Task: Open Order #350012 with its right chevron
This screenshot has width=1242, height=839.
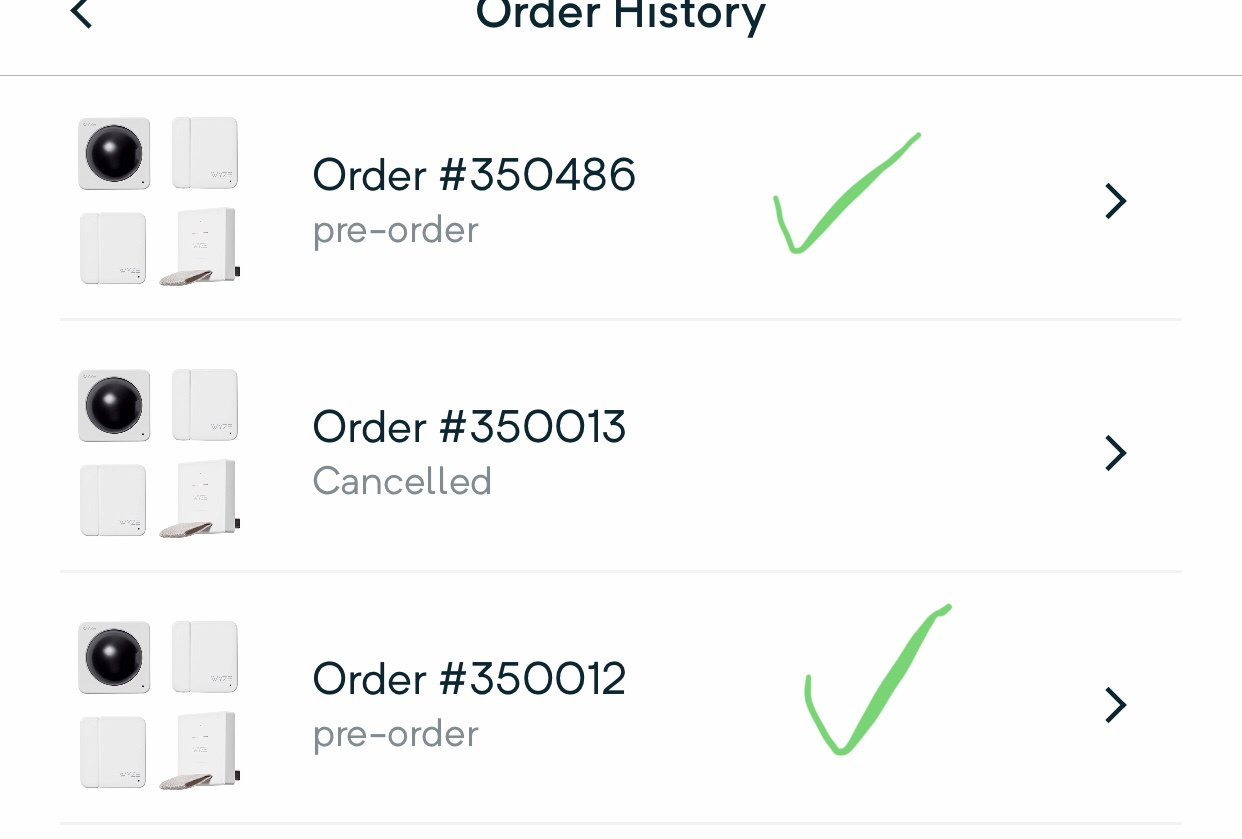Action: 1115,705
